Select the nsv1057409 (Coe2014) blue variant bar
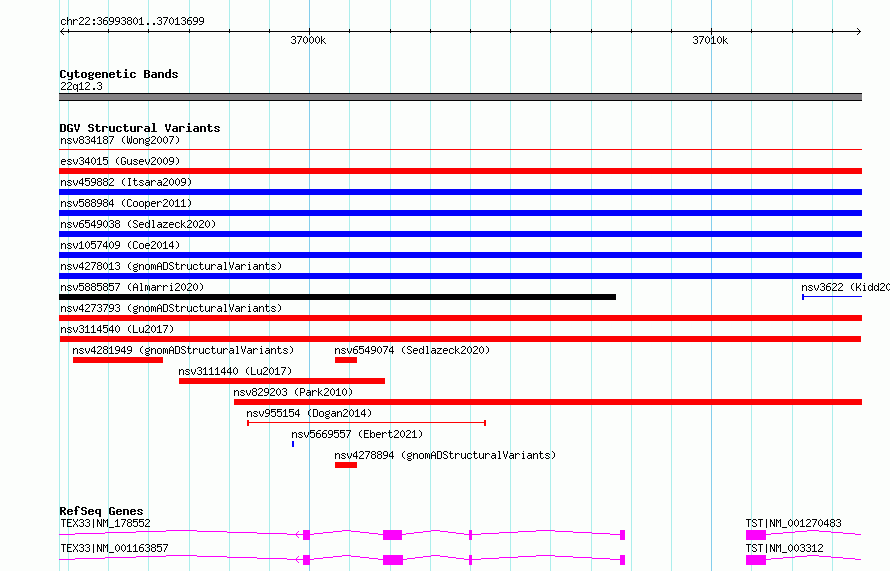 tap(460, 255)
